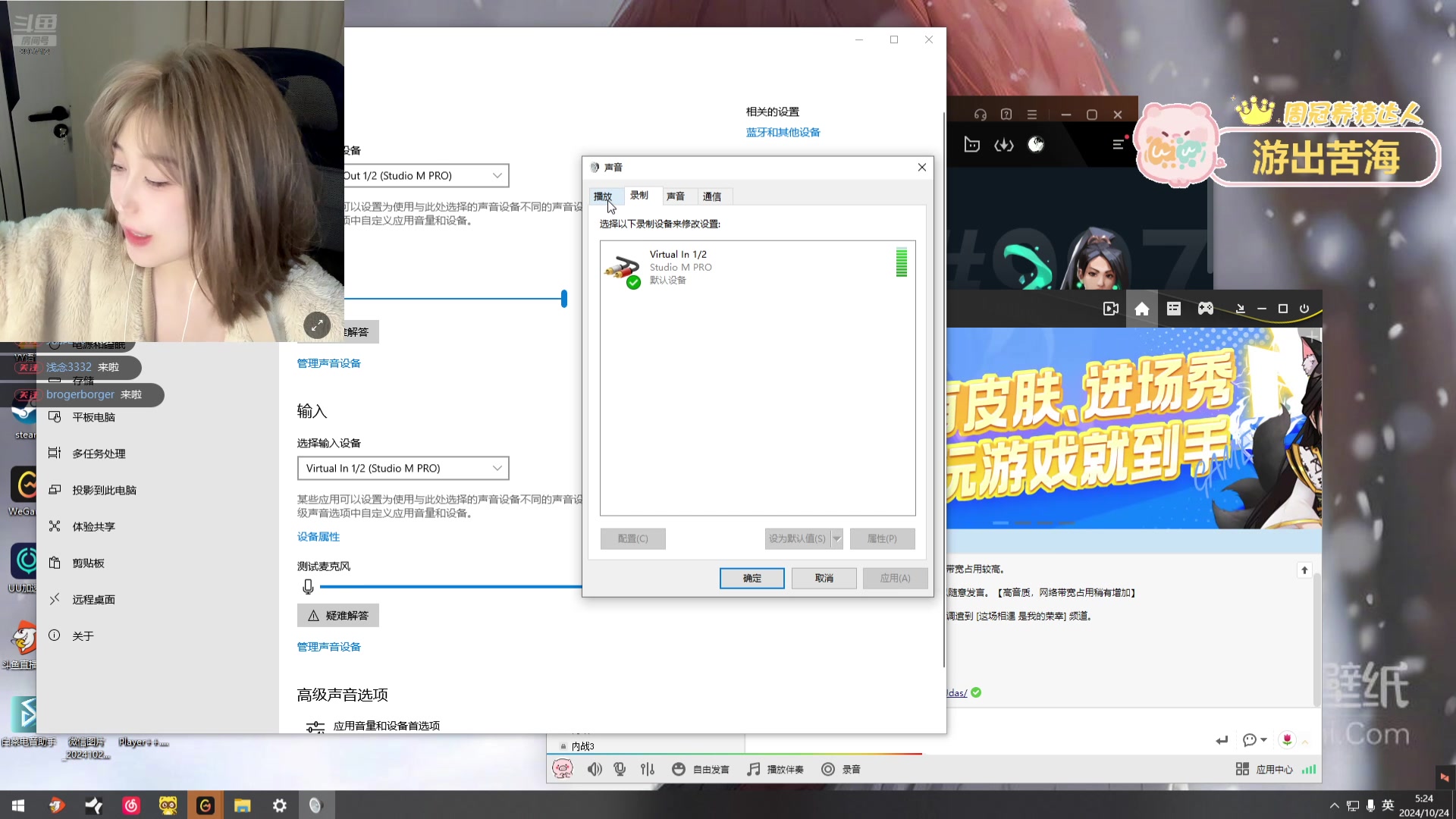Viewport: 1456px width, 819px height.
Task: Click the 配置(C) button
Action: (633, 538)
